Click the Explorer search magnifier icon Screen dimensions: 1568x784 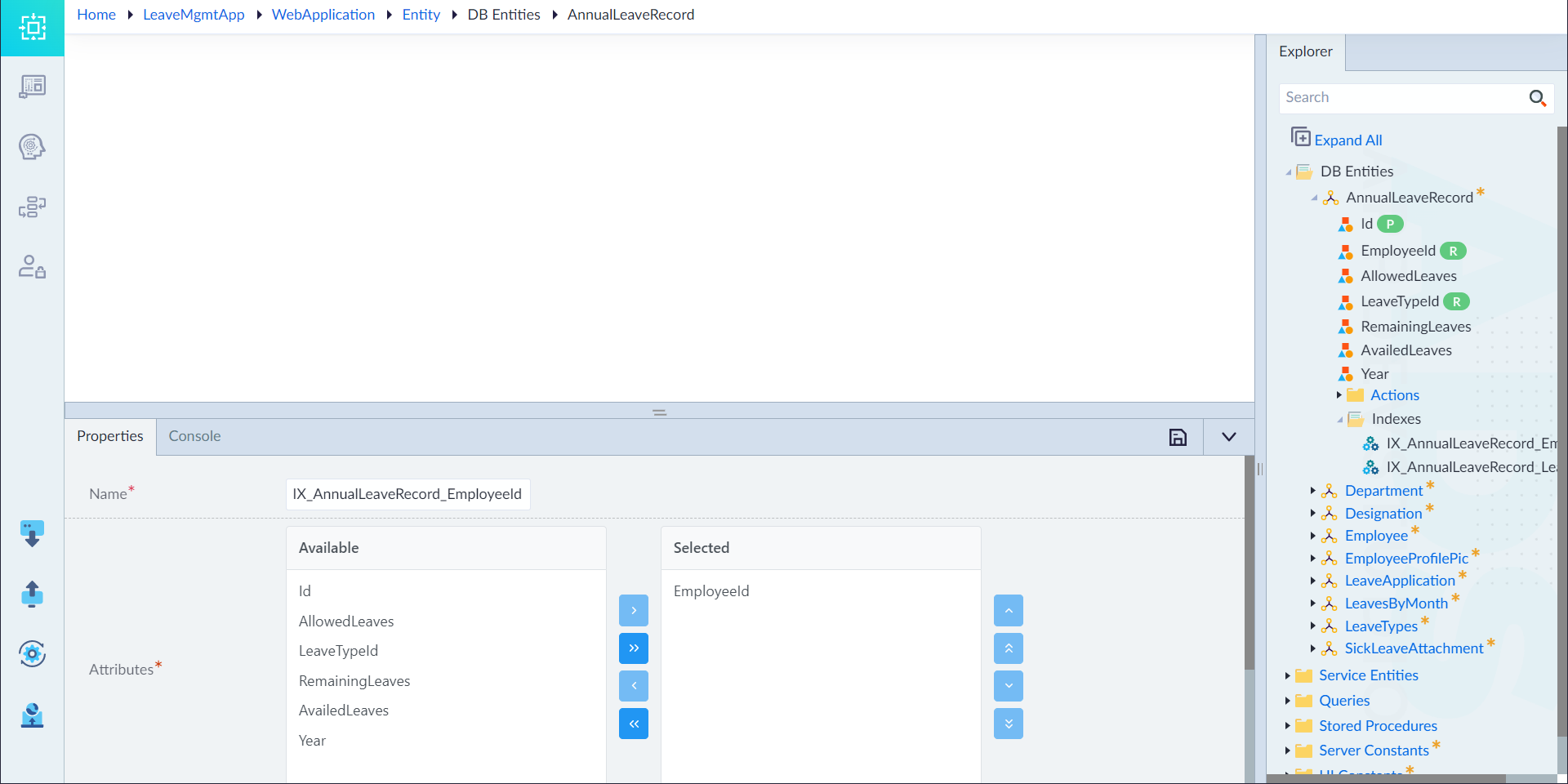[1538, 98]
